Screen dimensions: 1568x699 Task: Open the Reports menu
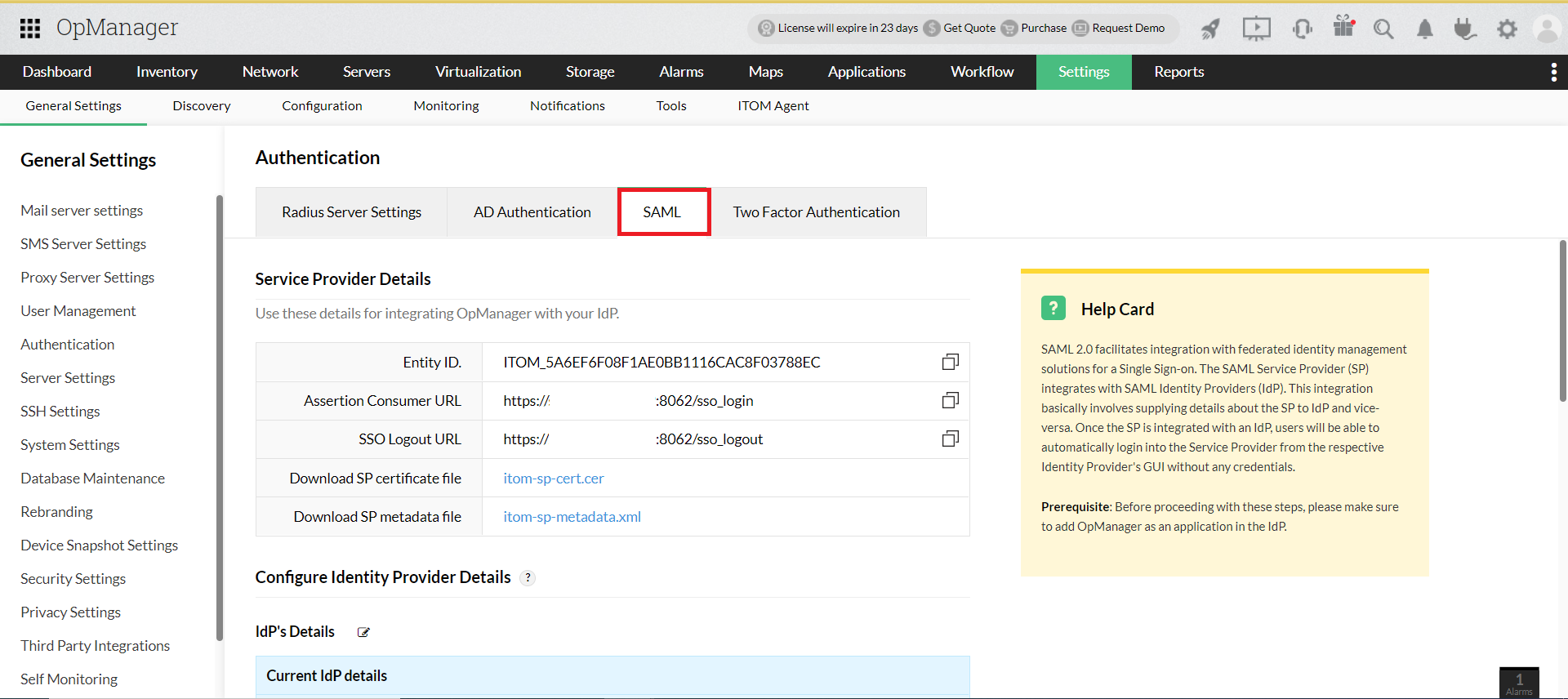[1179, 72]
